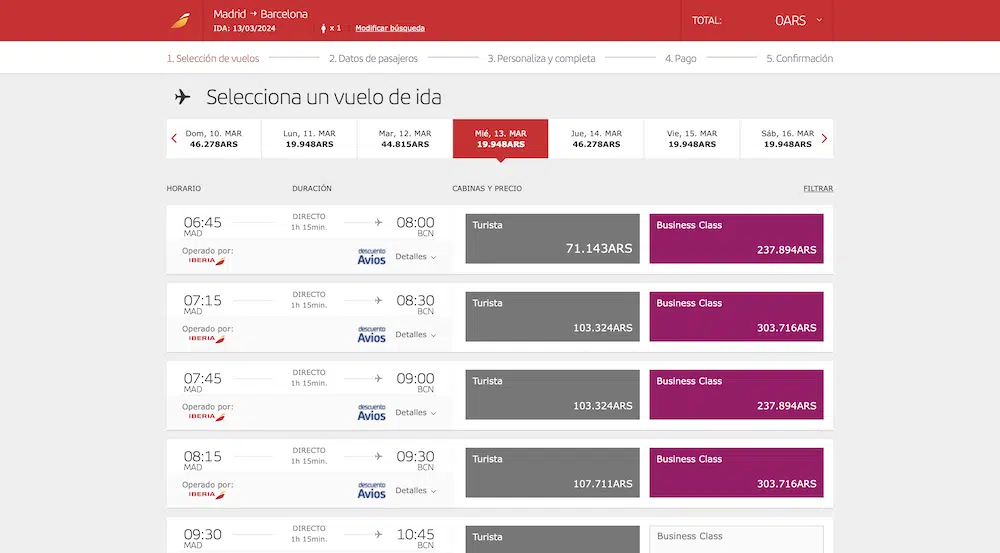Click the passenger count icon x 1
1000x553 pixels.
331,28
